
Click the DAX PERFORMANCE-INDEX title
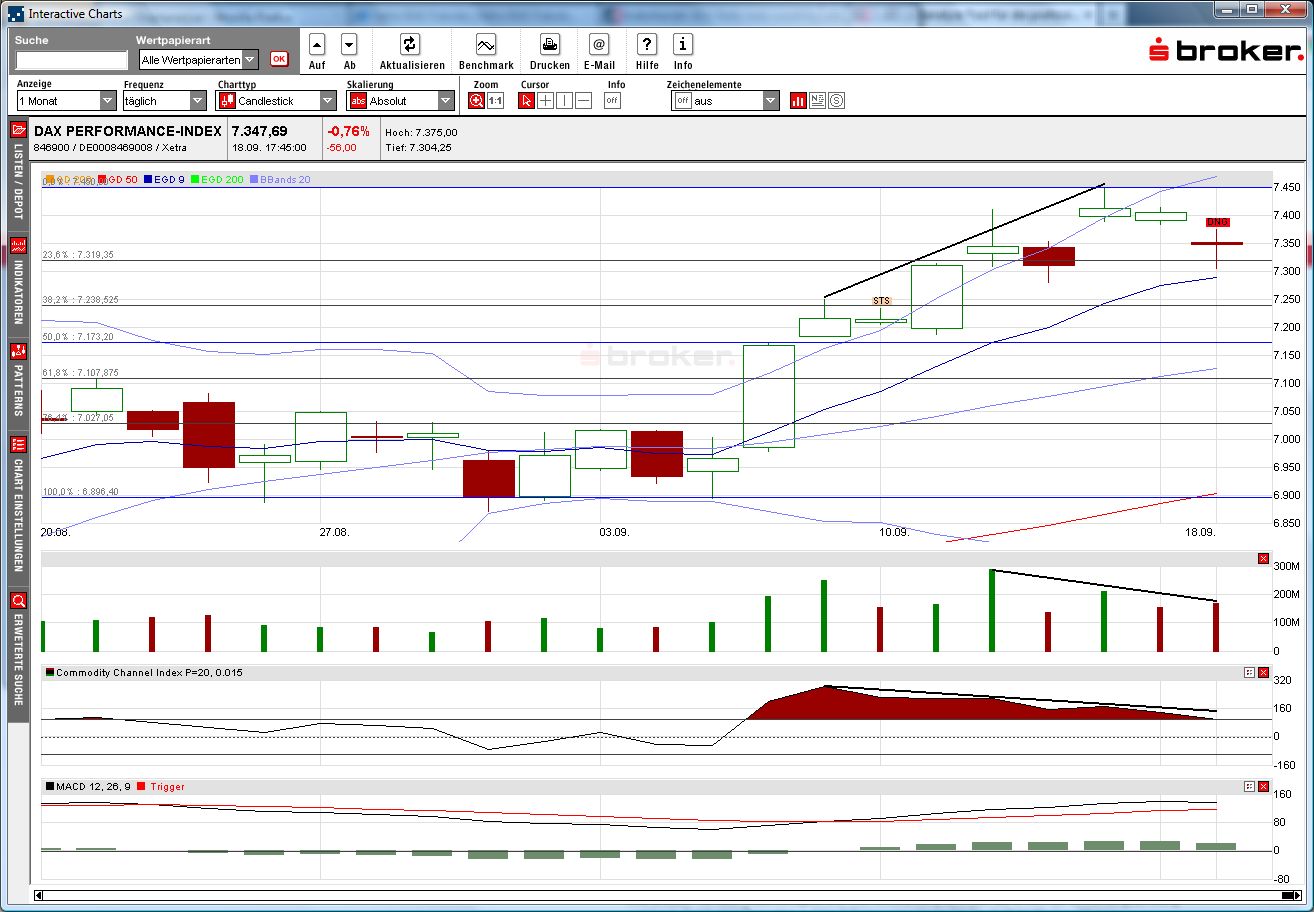pyautogui.click(x=128, y=131)
